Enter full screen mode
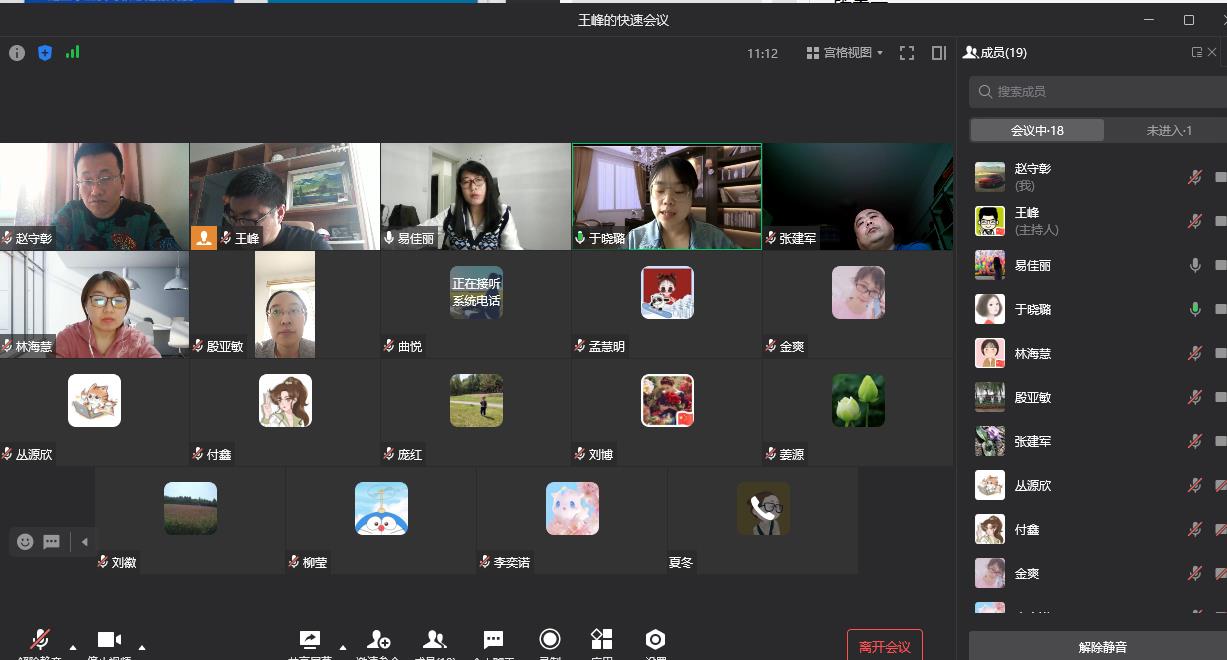This screenshot has width=1227, height=660. [907, 53]
